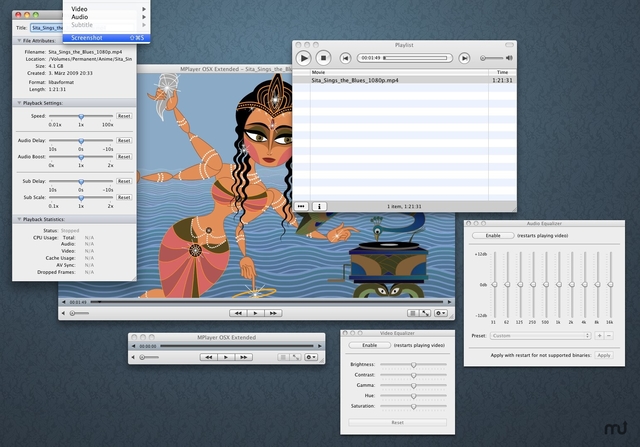This screenshot has height=447, width=640.
Task: Click the 16k equalizer band slider
Action: tap(610, 285)
